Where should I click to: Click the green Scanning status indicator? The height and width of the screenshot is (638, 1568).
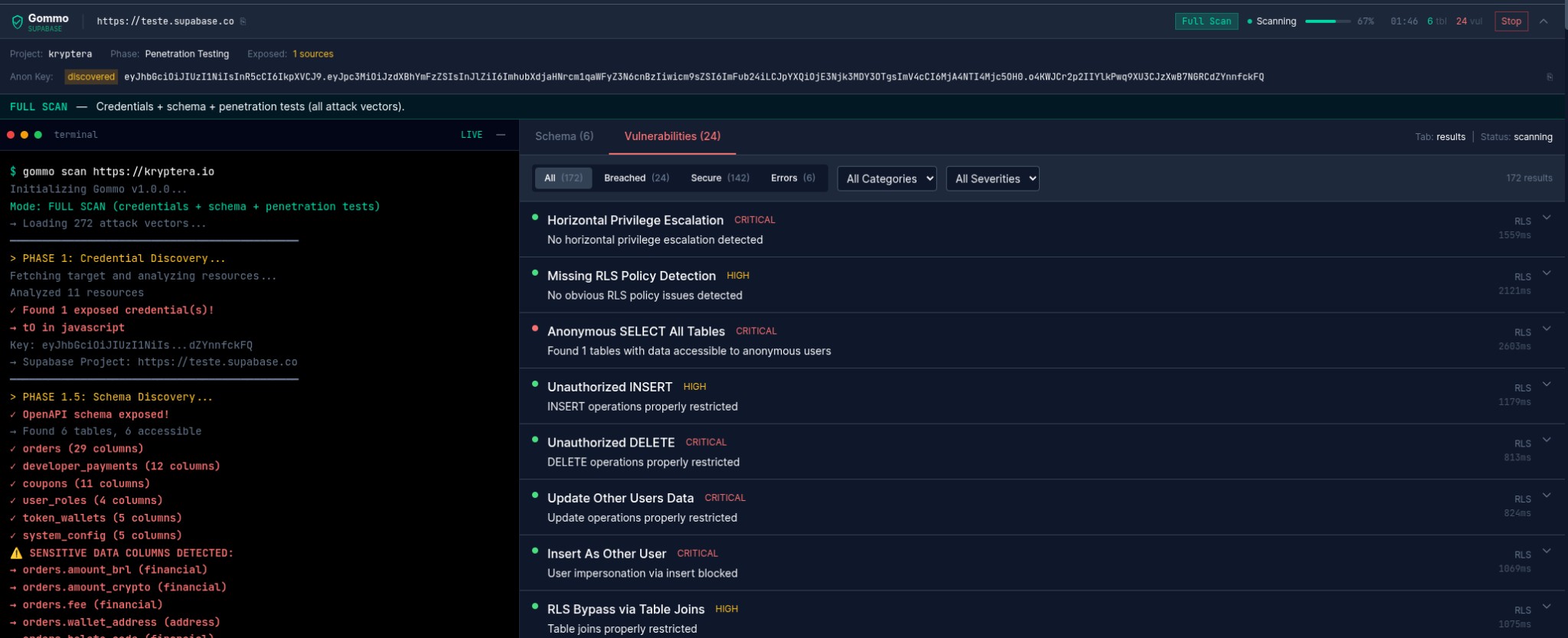tap(1271, 21)
